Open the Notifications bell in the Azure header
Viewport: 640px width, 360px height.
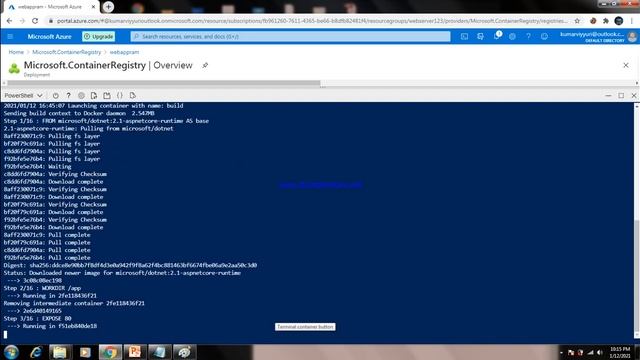497,36
